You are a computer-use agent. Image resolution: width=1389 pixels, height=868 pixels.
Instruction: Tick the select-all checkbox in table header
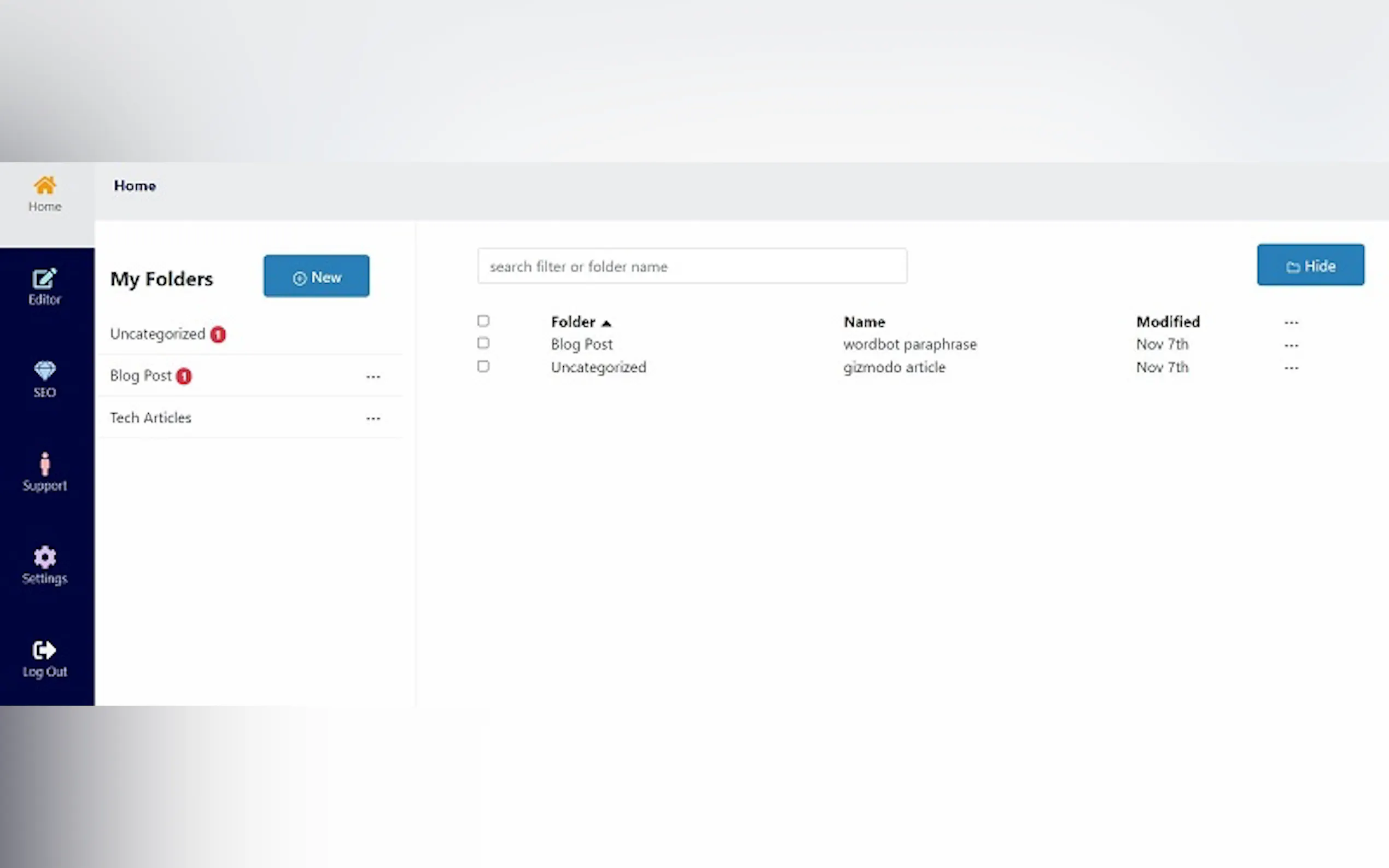pyautogui.click(x=483, y=321)
